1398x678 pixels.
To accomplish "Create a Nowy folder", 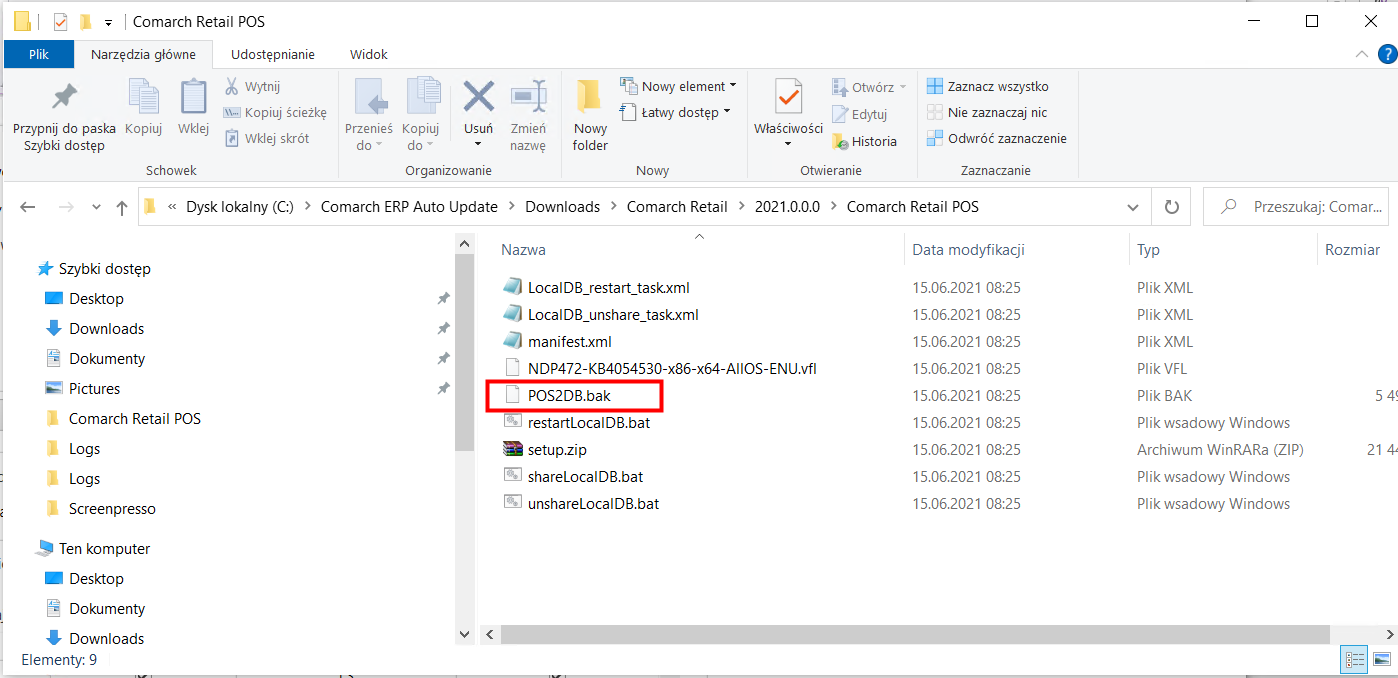I will tap(590, 115).
